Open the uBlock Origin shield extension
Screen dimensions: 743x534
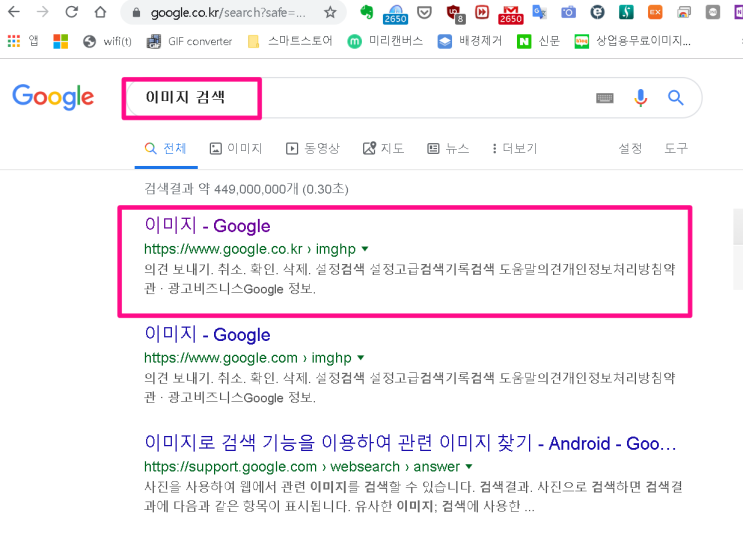(x=455, y=13)
